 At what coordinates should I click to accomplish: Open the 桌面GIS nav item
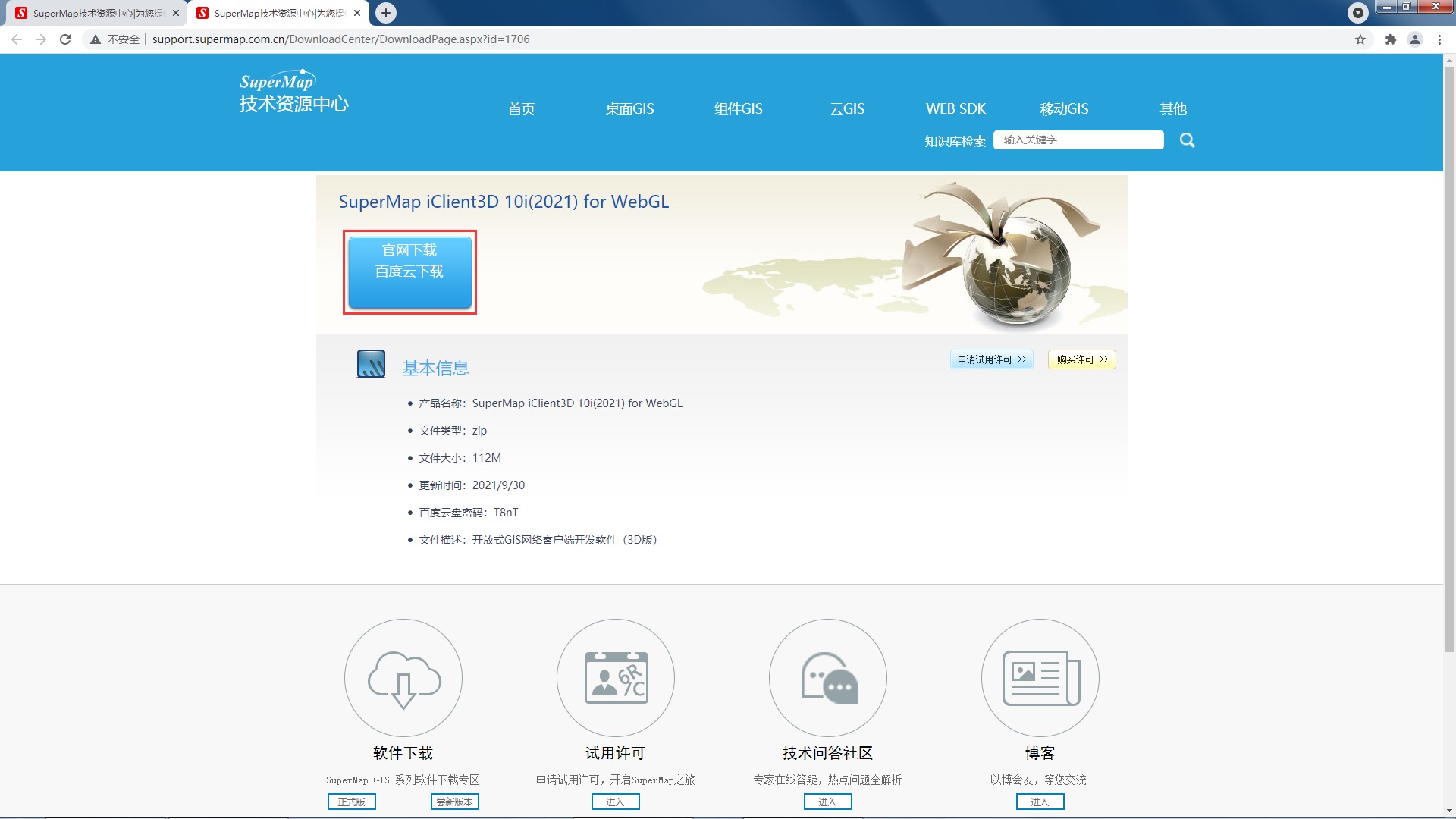(629, 109)
